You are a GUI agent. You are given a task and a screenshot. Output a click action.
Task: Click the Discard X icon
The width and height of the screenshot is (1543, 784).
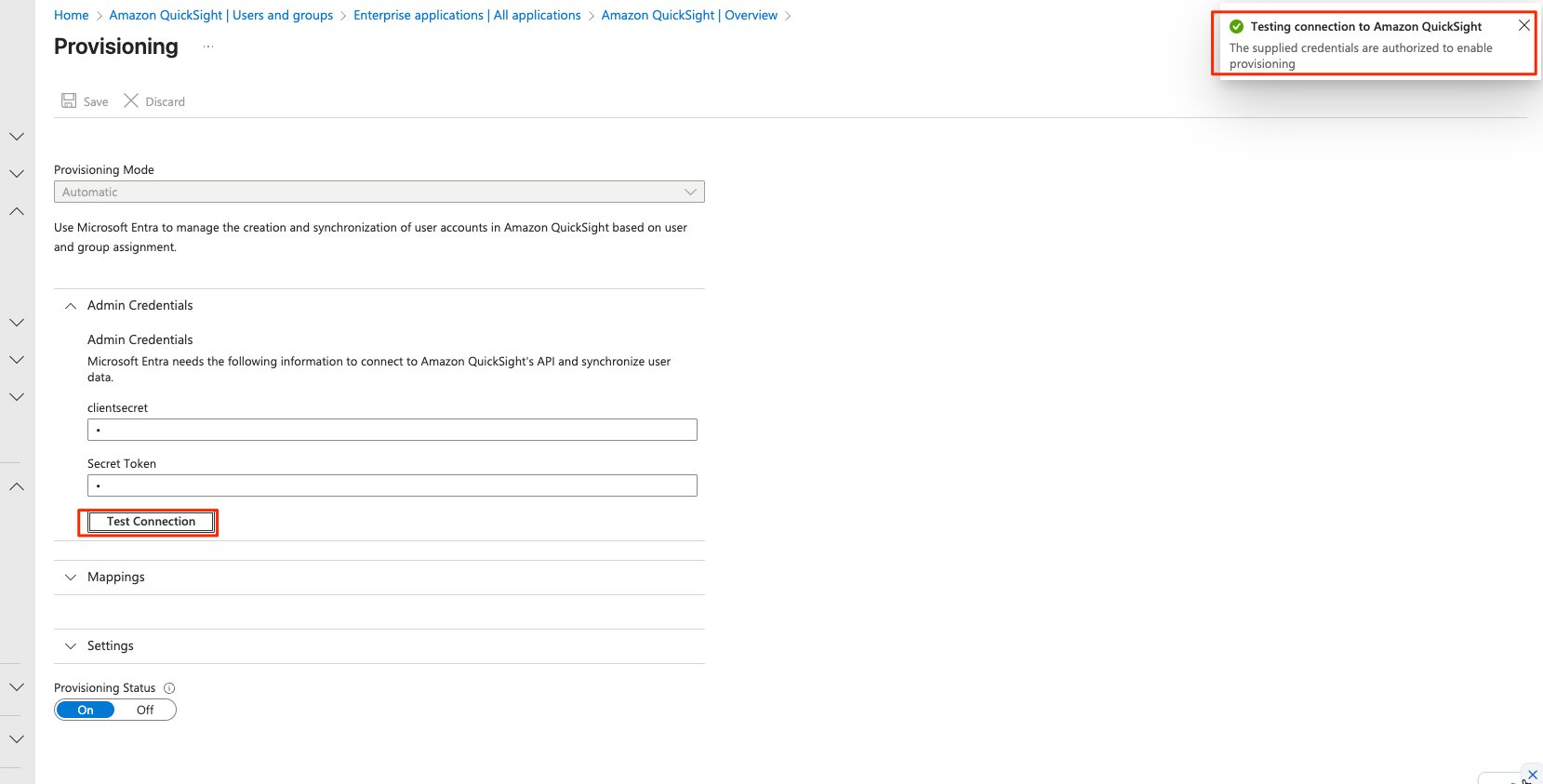click(x=131, y=100)
